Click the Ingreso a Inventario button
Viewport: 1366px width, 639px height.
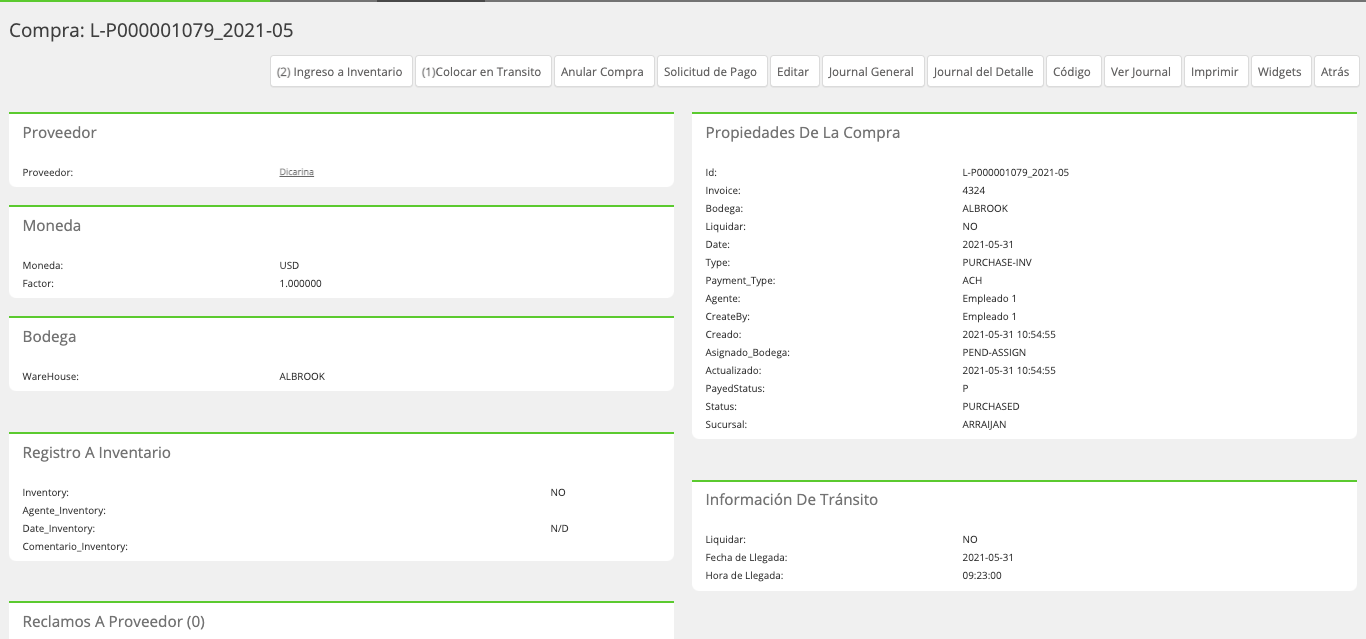[x=341, y=72]
